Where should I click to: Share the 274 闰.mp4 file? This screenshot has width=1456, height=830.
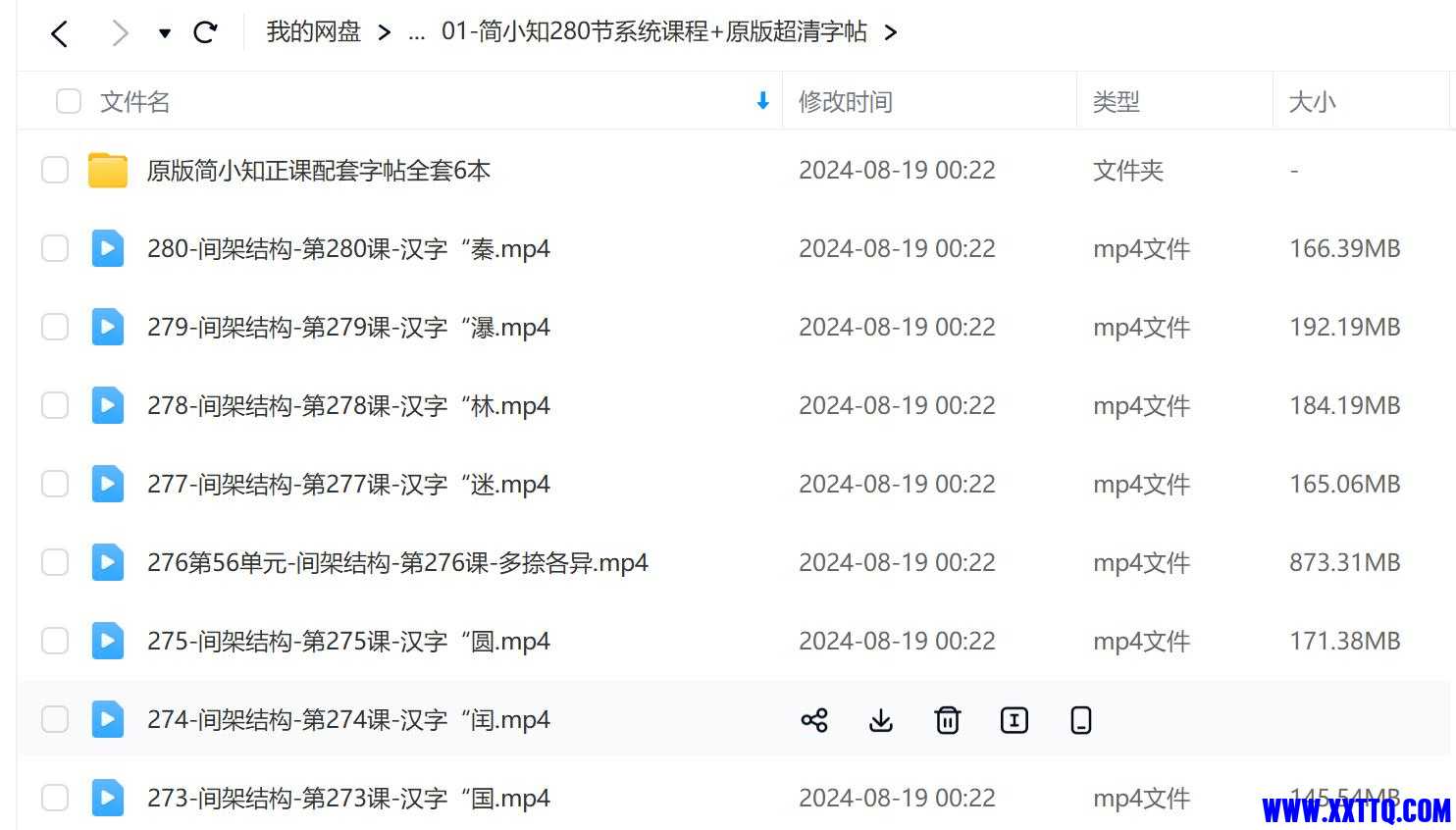(x=814, y=720)
